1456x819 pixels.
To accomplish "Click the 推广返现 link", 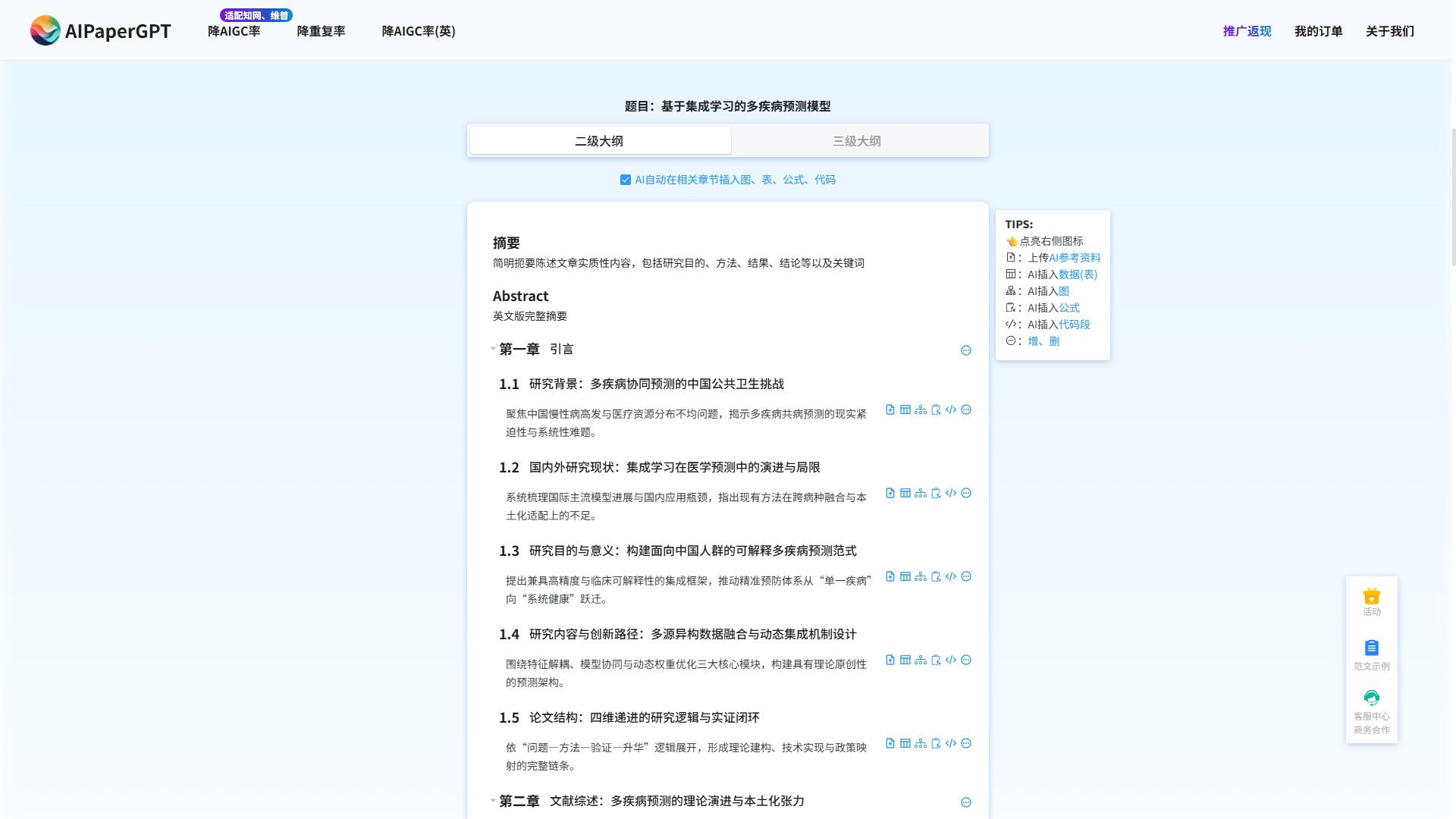I will point(1246,31).
